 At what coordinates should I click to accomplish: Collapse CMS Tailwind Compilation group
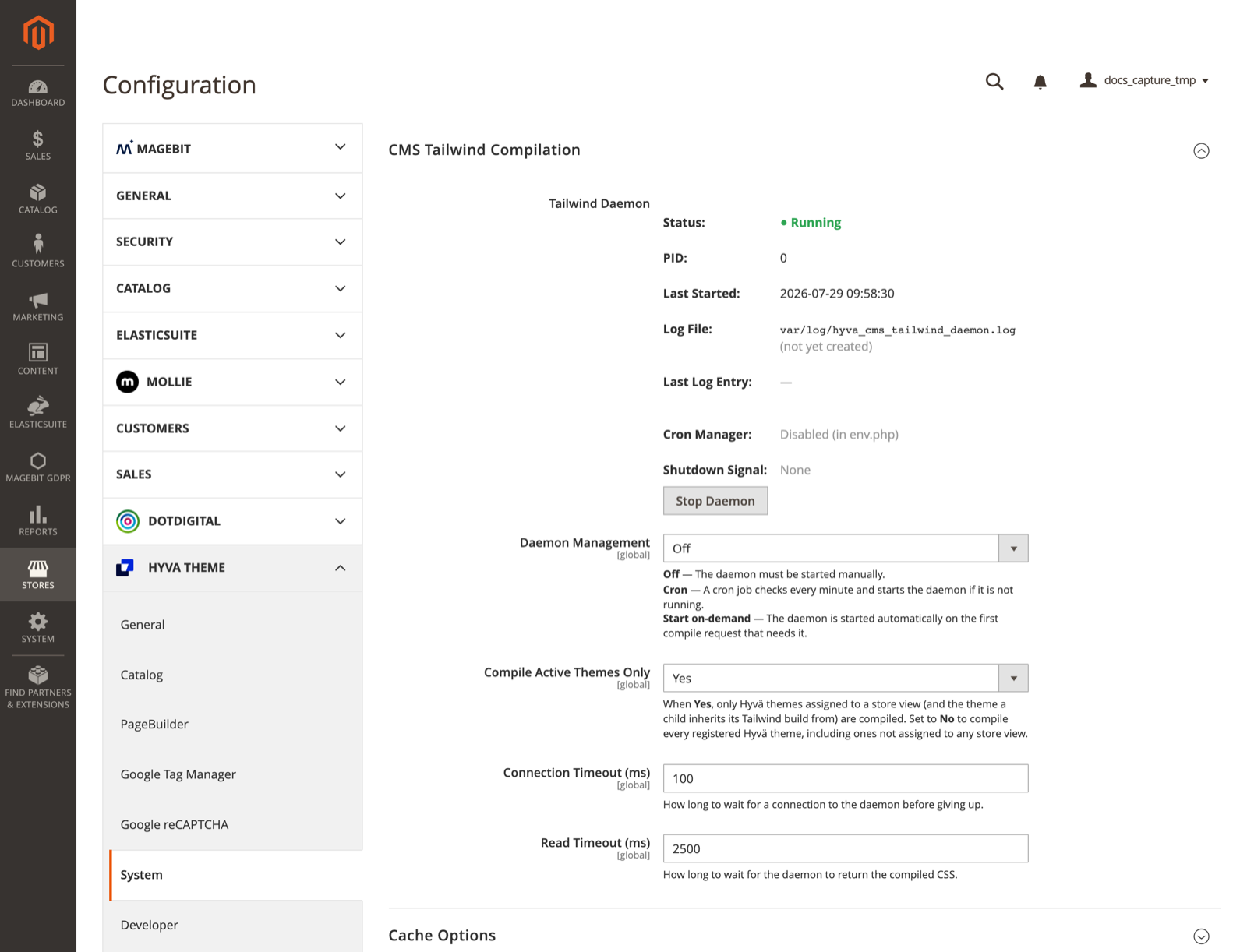point(1201,151)
